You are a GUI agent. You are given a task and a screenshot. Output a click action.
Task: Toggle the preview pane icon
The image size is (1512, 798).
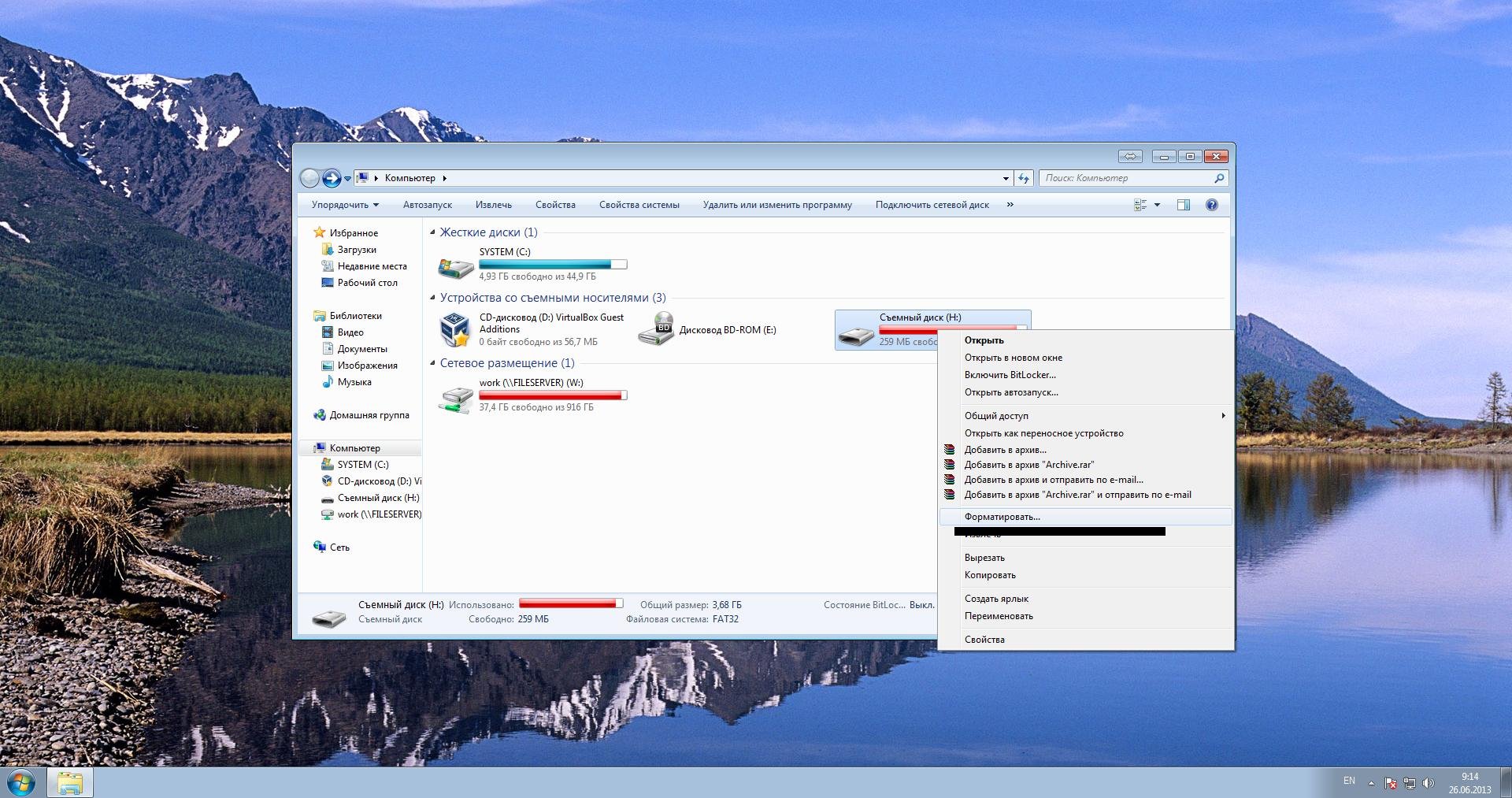point(1183,205)
